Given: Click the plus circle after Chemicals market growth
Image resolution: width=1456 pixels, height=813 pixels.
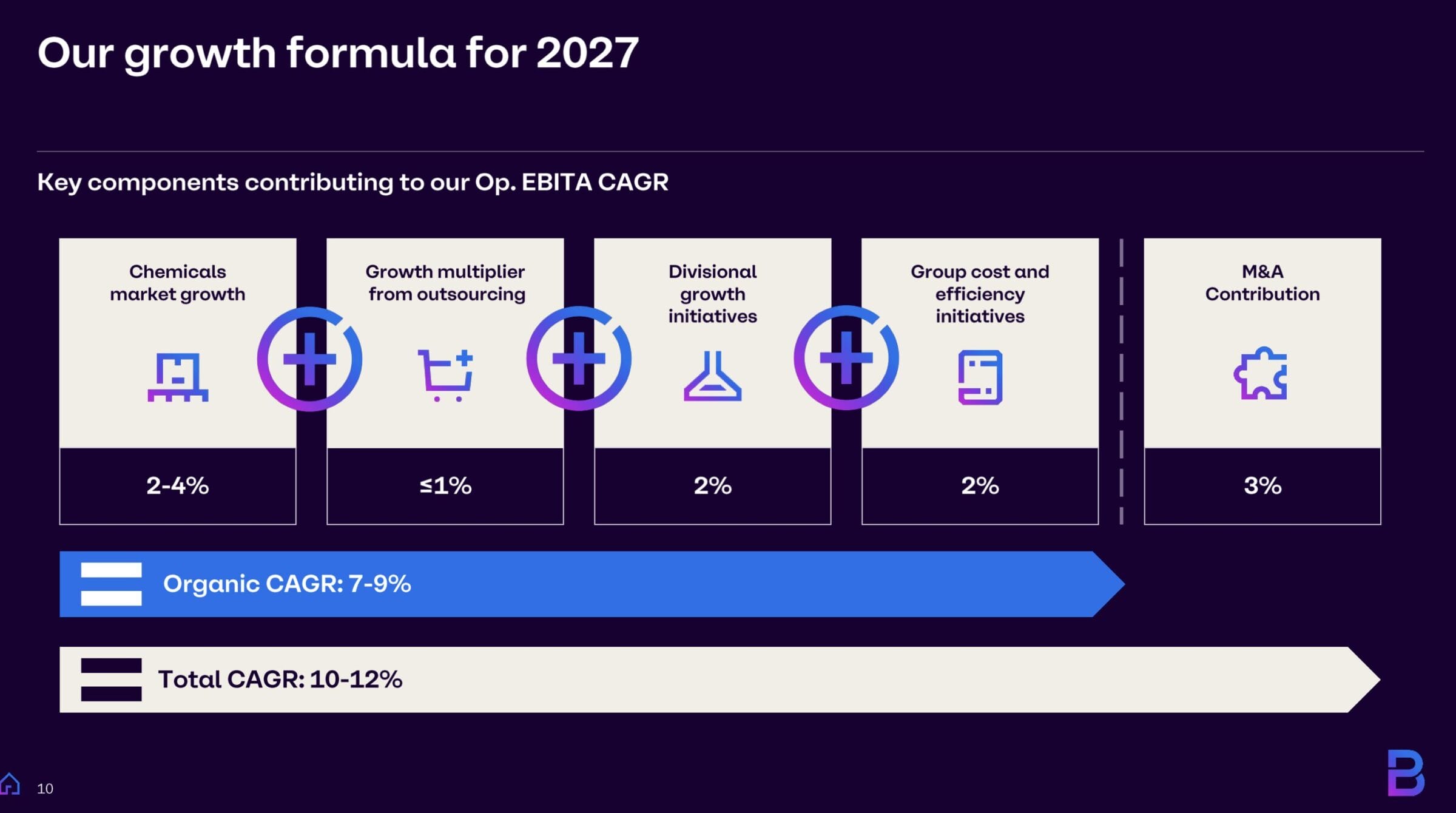Looking at the screenshot, I should (x=309, y=359).
